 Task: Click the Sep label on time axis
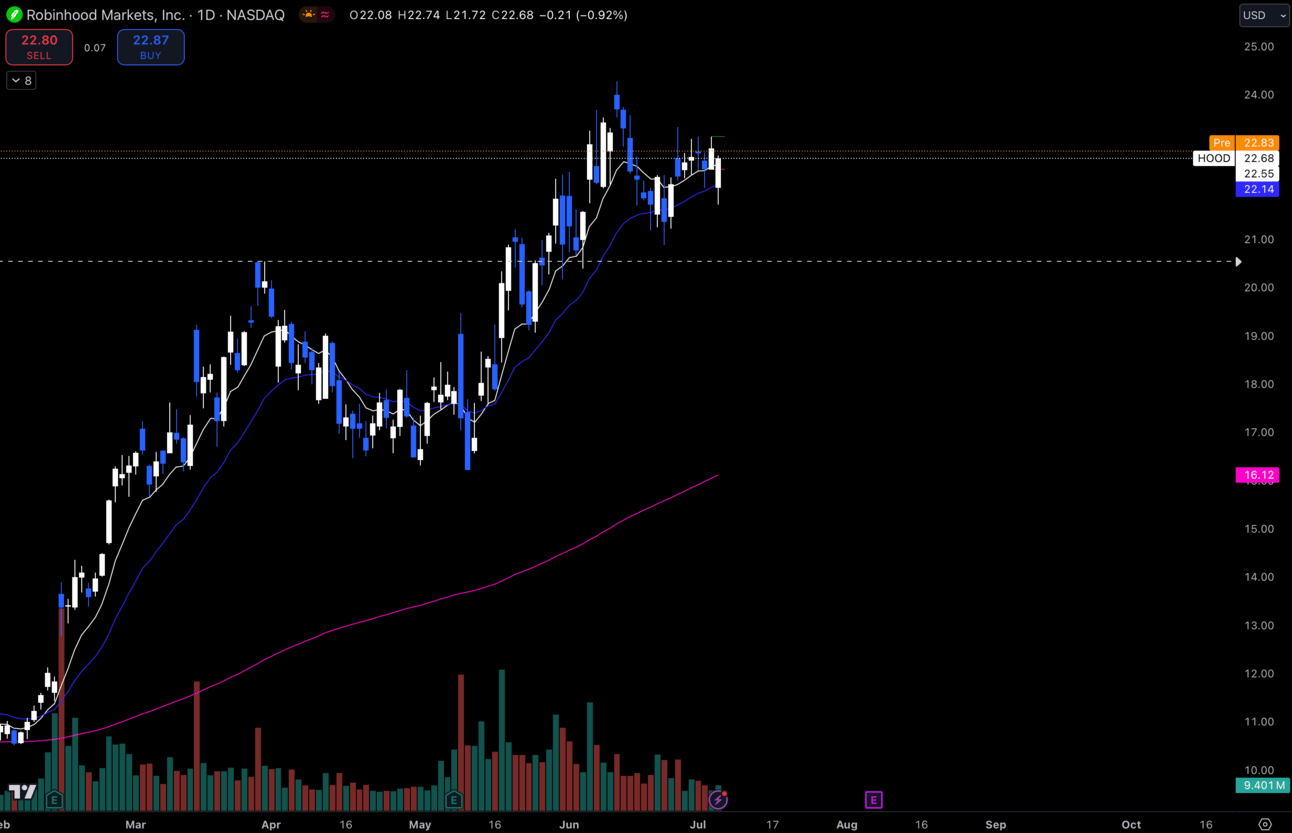[x=996, y=825]
